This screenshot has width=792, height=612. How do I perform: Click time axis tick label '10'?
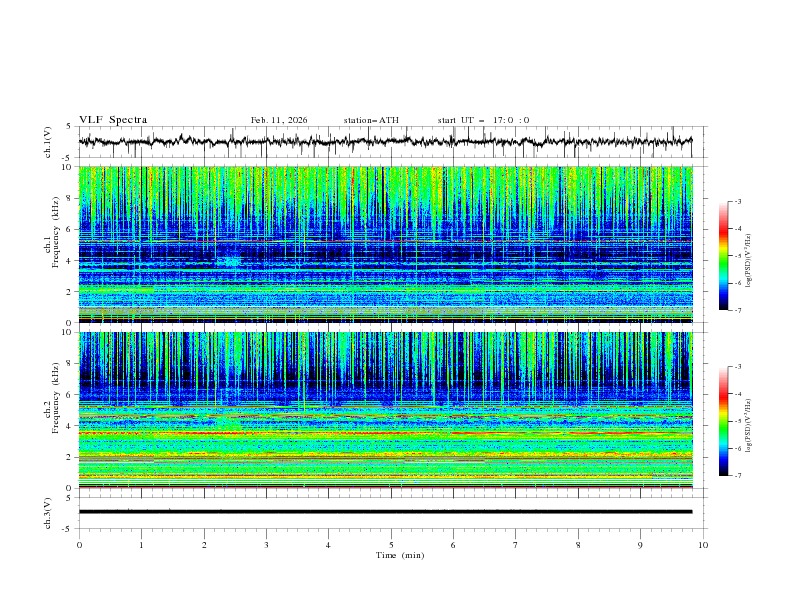703,545
